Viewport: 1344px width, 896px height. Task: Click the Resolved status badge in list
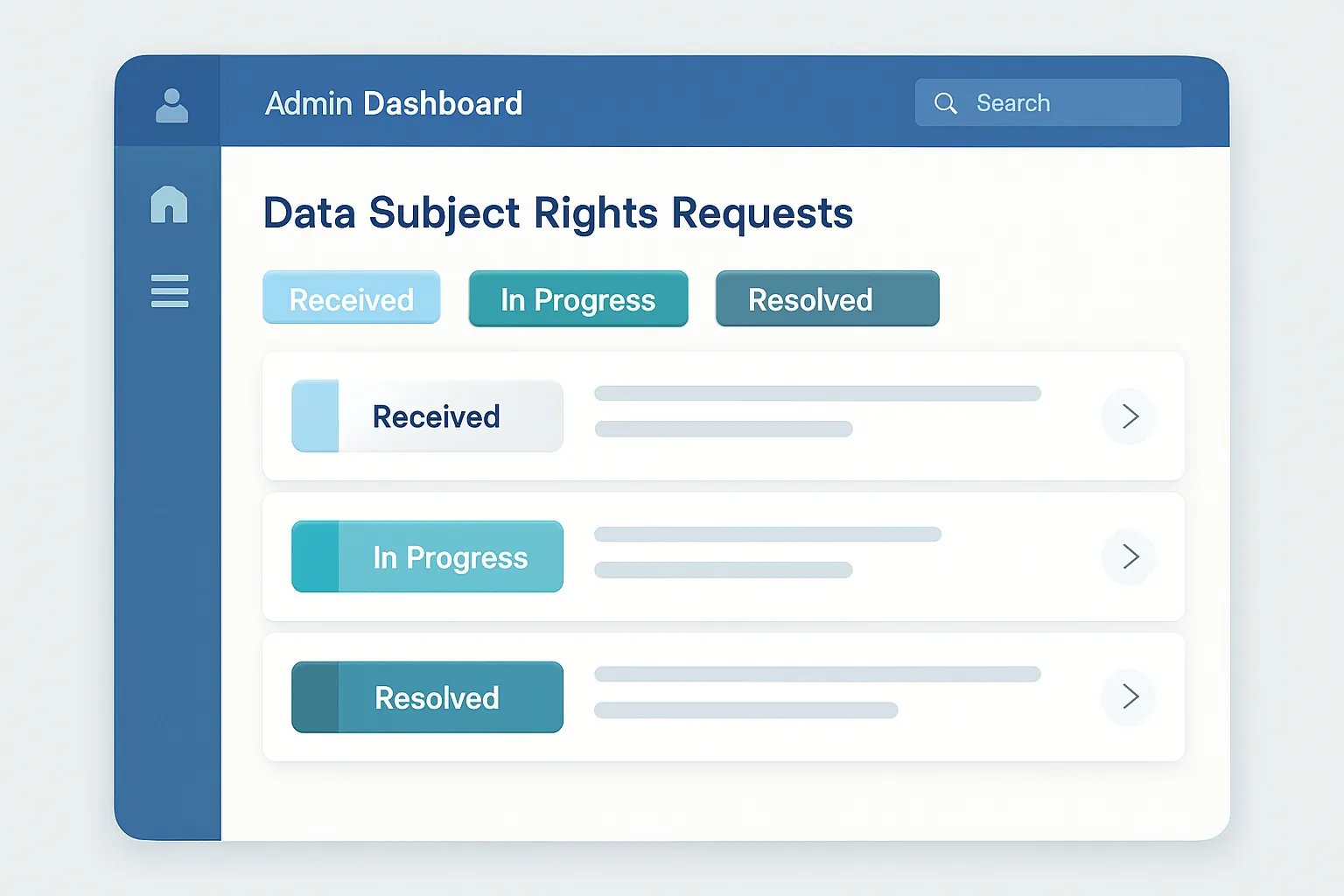click(x=428, y=697)
